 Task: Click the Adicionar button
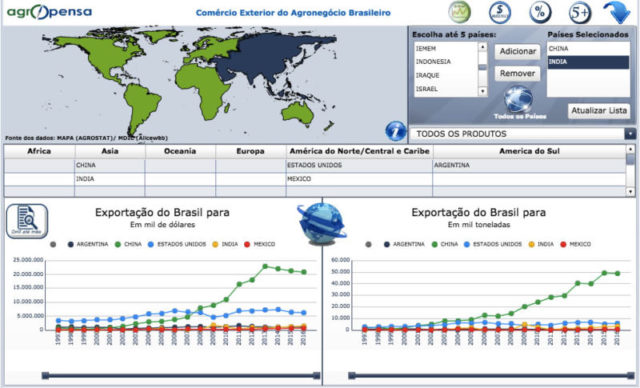[x=518, y=51]
